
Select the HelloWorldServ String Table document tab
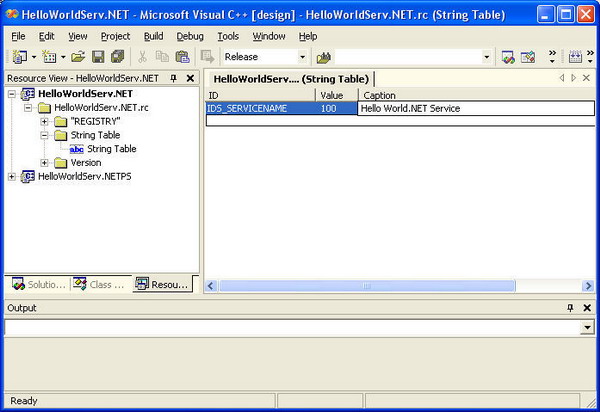291,79
